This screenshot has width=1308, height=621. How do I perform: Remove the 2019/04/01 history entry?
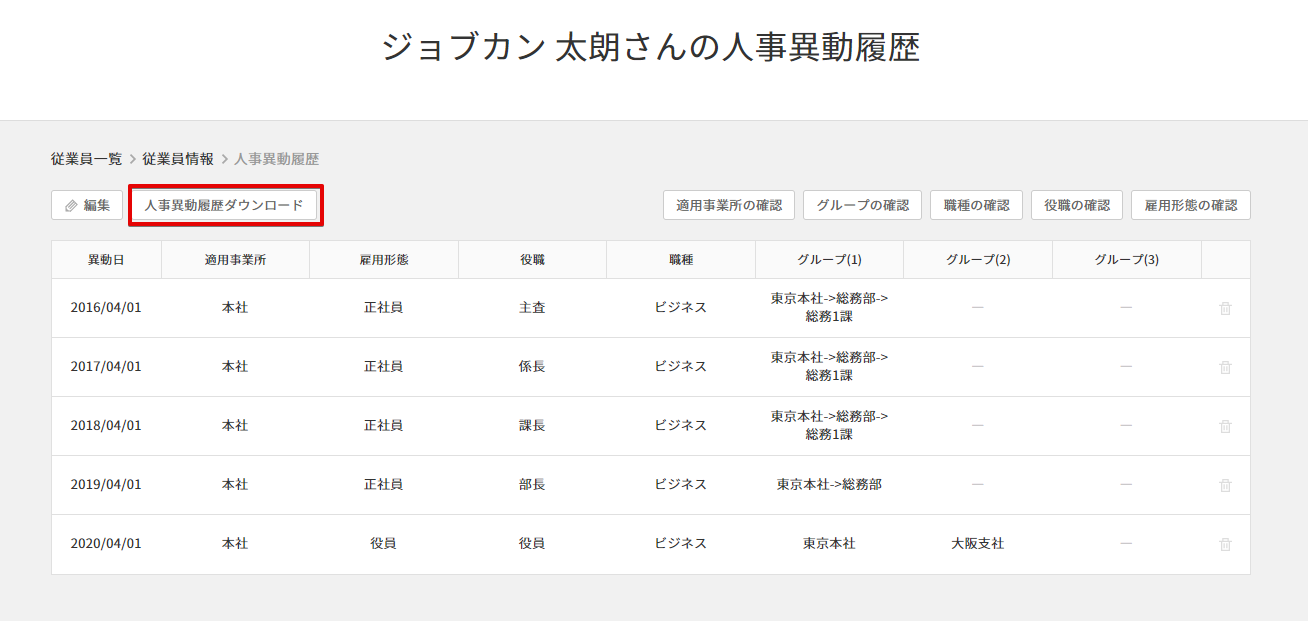point(1225,485)
